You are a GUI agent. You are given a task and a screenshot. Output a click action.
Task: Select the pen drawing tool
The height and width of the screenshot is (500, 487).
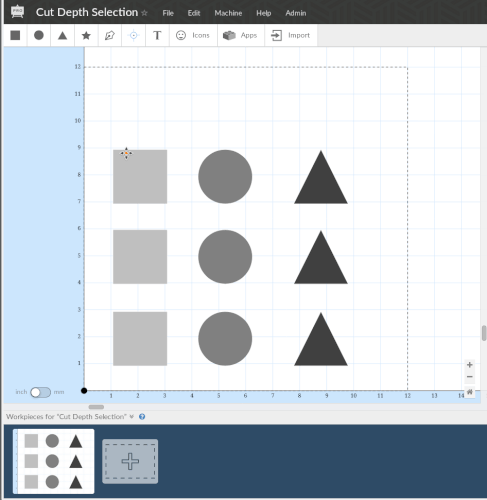pyautogui.click(x=110, y=35)
